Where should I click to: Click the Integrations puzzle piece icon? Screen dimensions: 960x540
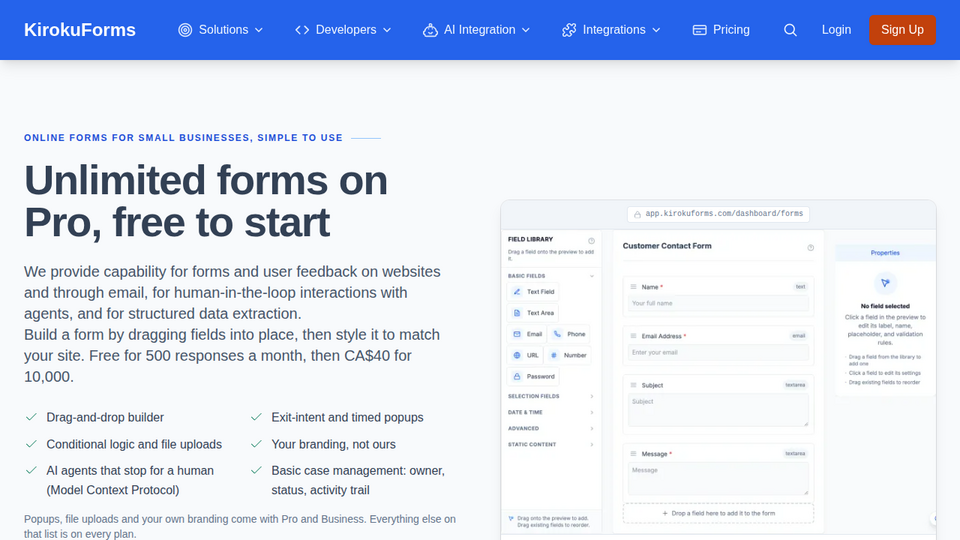coord(569,30)
